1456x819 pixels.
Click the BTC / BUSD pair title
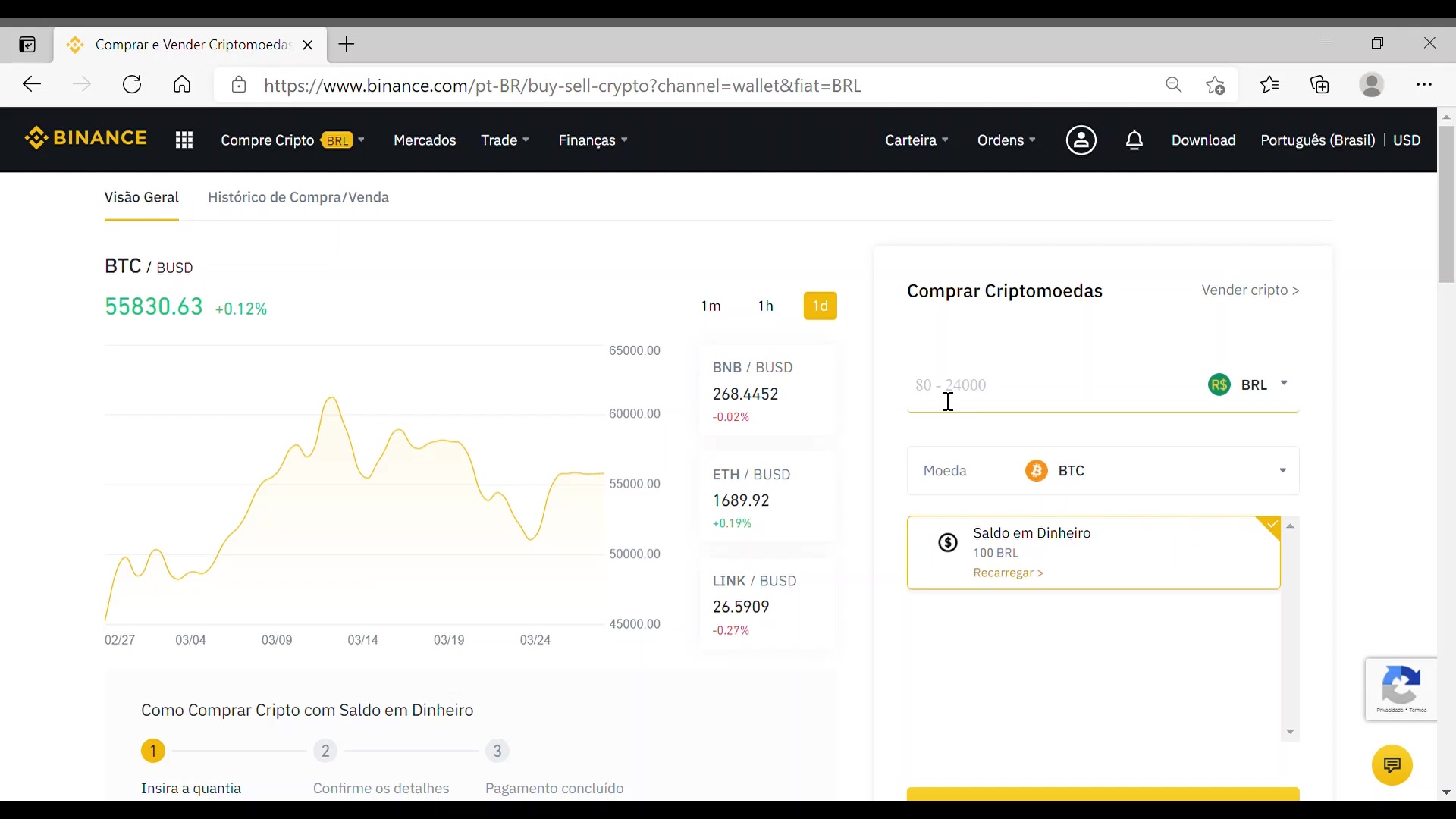coord(149,266)
